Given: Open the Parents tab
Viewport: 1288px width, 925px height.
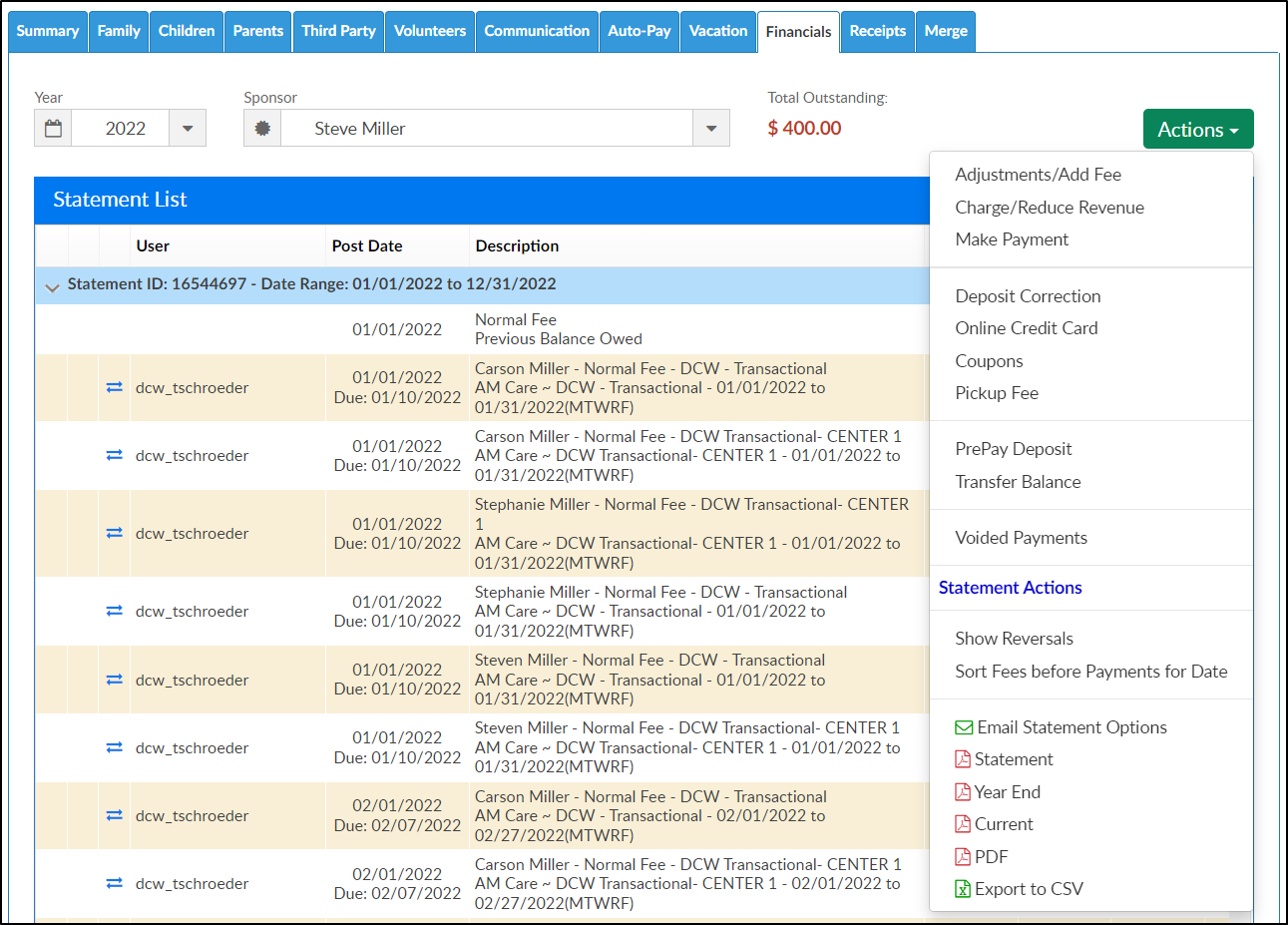Looking at the screenshot, I should point(258,31).
